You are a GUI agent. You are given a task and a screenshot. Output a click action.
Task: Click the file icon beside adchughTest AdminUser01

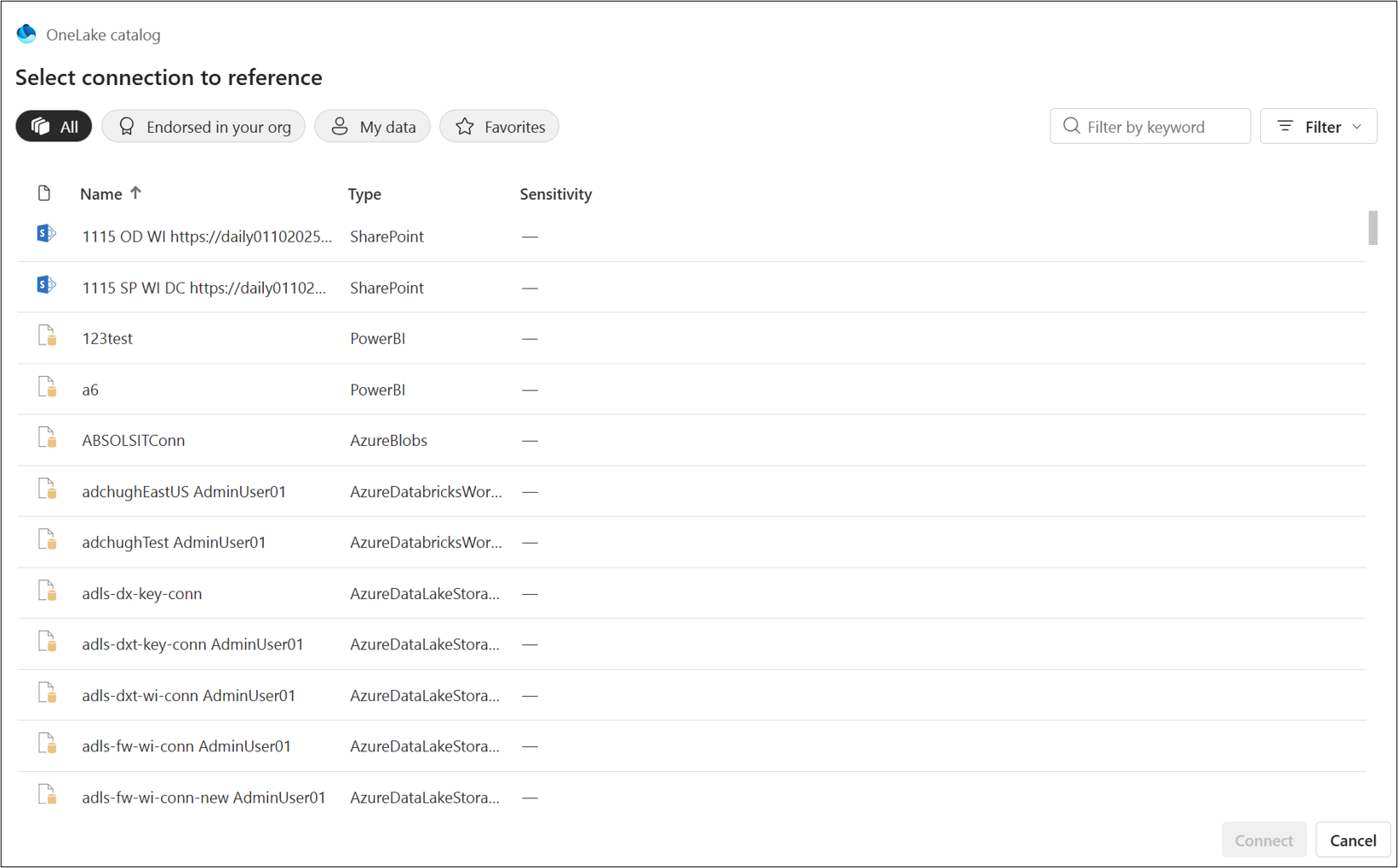(48, 540)
